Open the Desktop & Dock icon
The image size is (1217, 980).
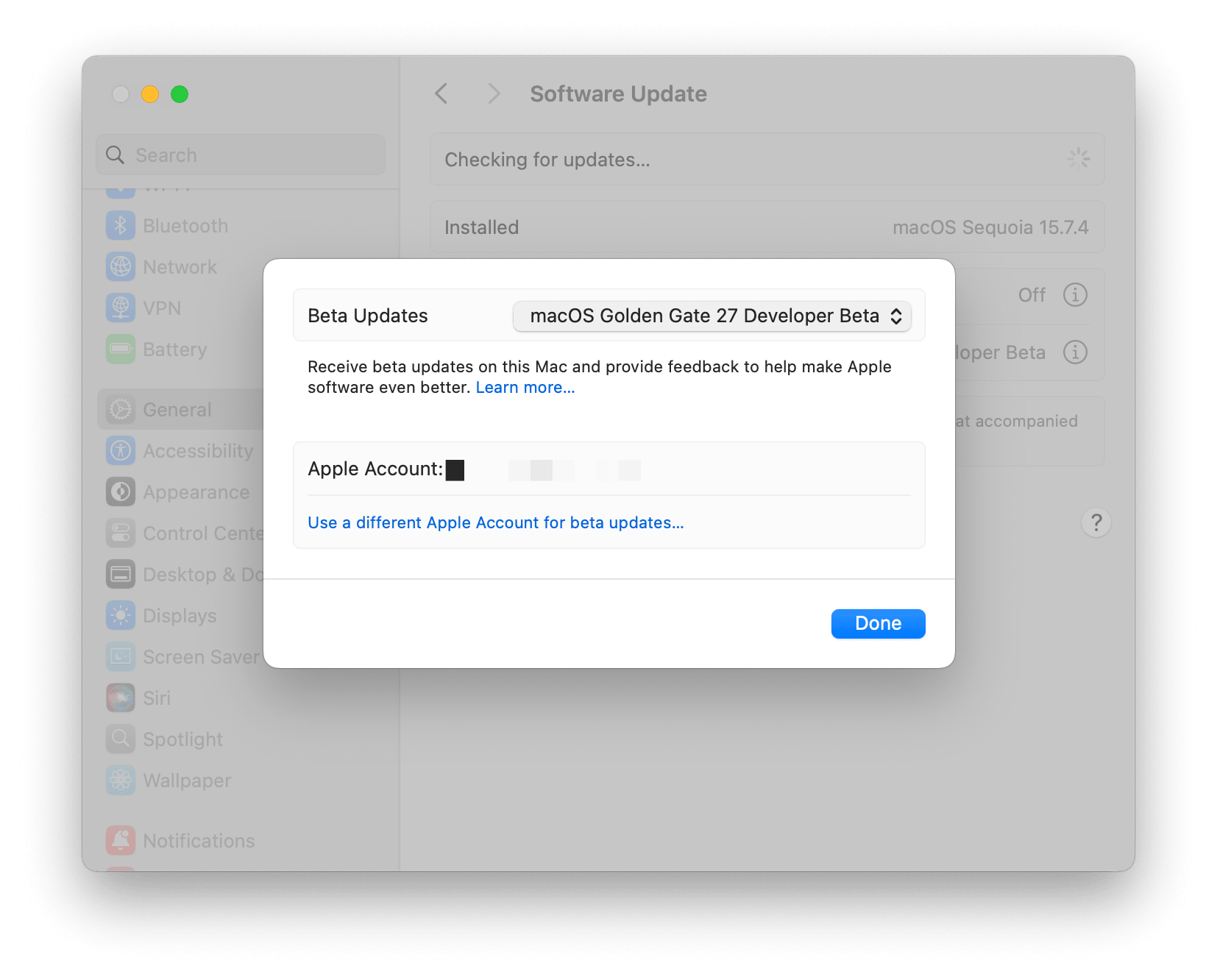coord(121,574)
